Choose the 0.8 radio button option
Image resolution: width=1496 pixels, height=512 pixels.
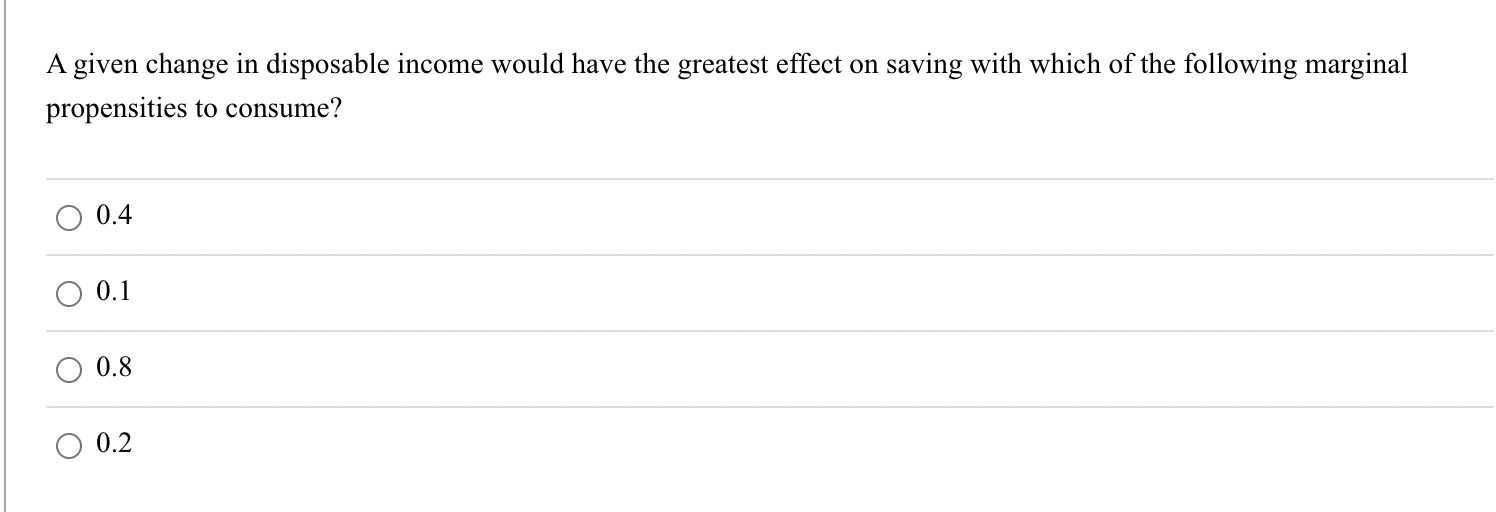click(70, 371)
